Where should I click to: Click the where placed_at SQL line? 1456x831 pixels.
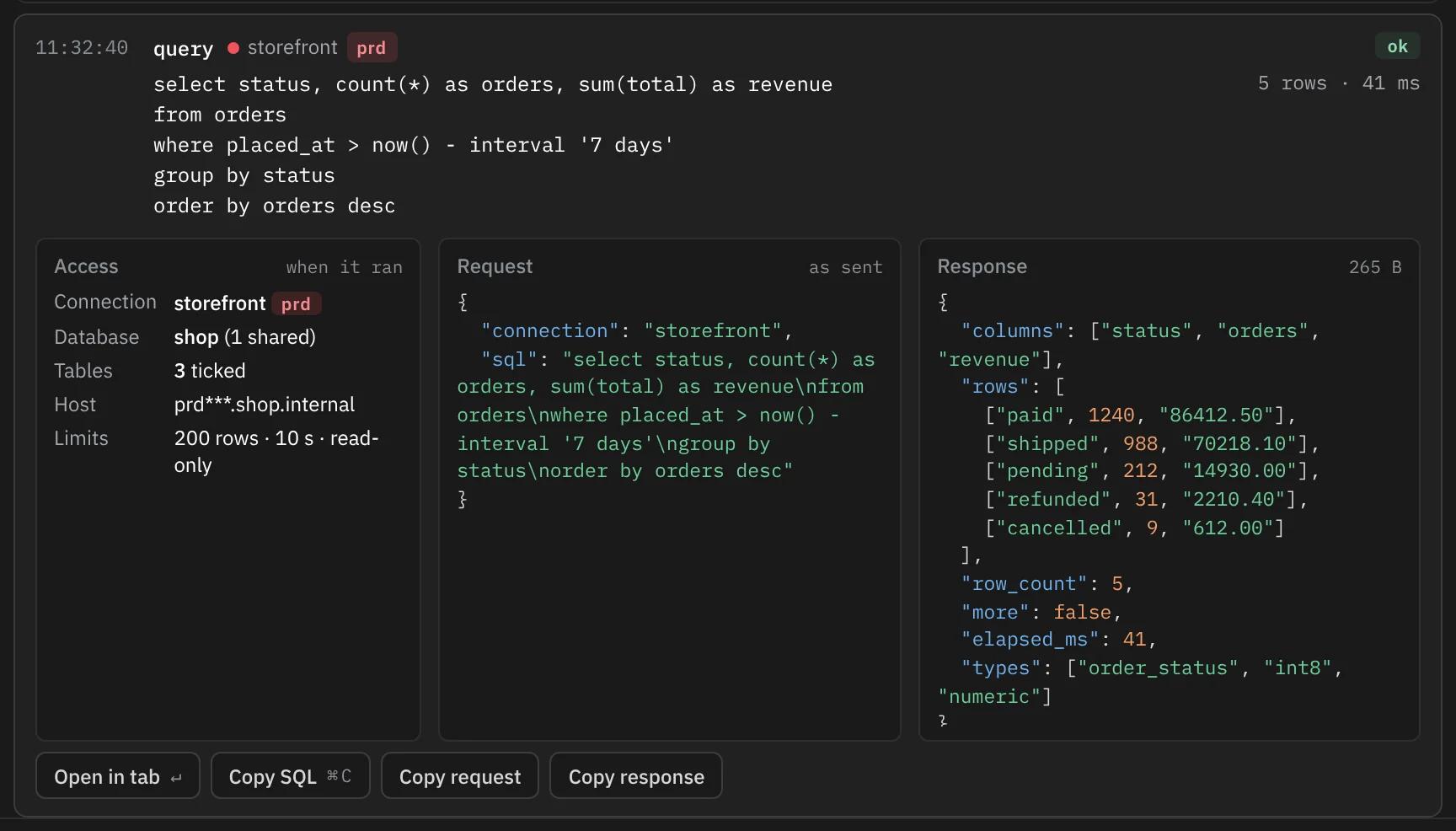pyautogui.click(x=414, y=145)
